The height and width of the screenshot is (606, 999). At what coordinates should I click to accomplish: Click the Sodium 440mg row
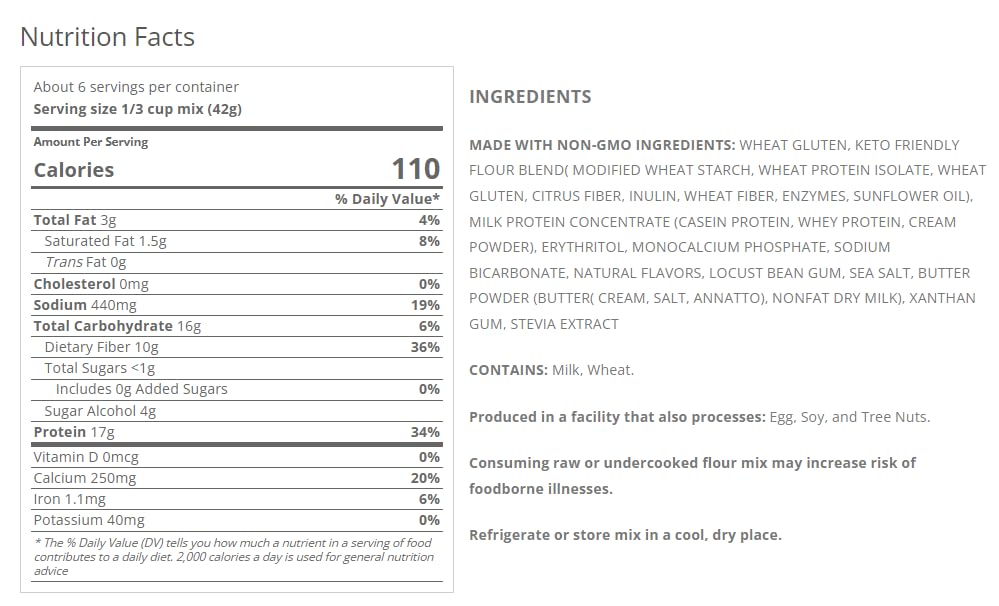[x=83, y=305]
